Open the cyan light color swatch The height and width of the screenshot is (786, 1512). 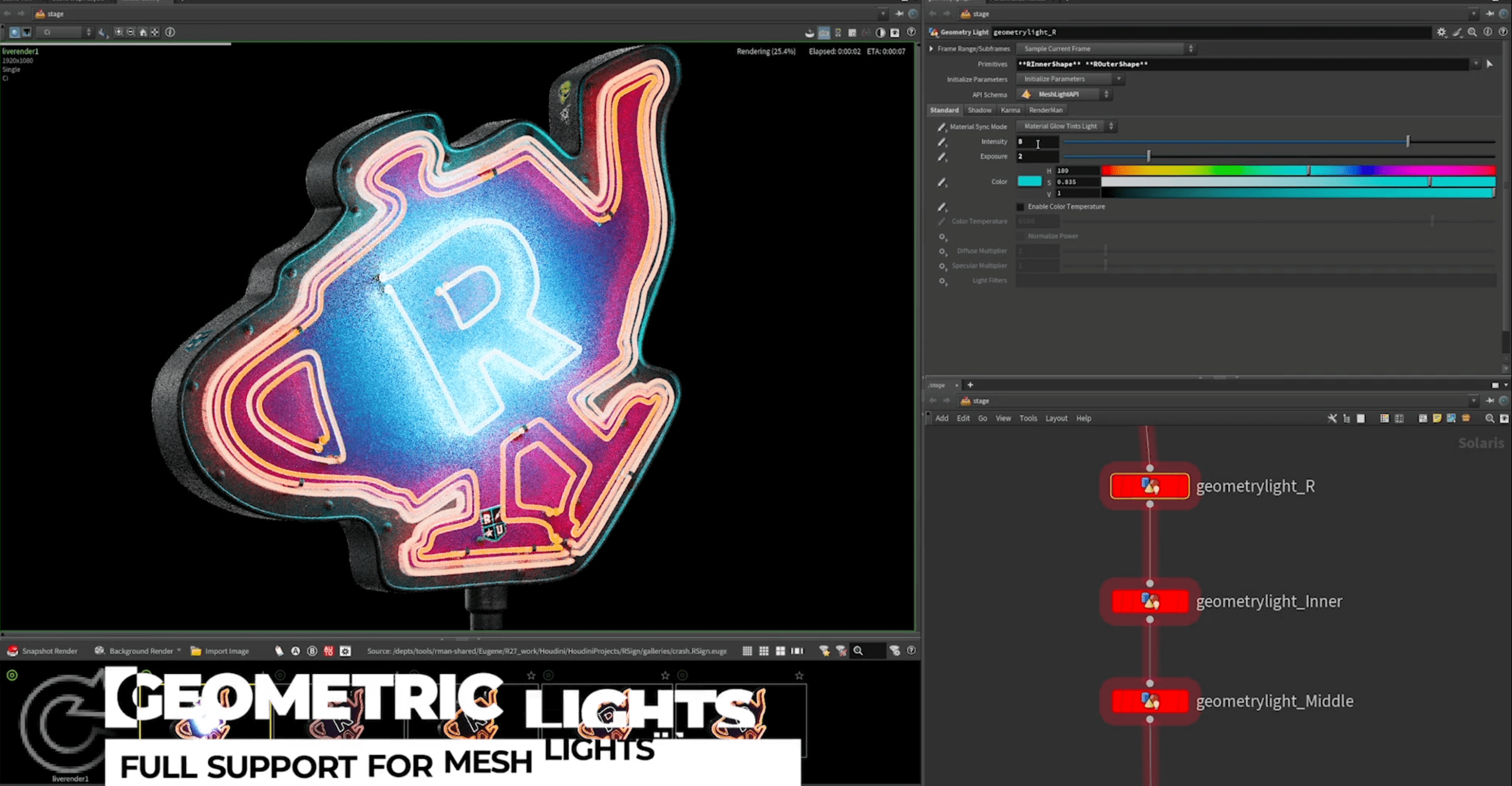point(1029,181)
